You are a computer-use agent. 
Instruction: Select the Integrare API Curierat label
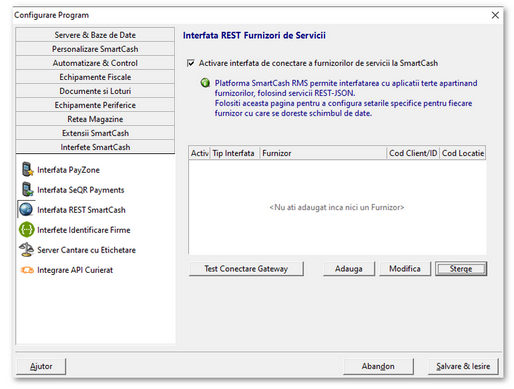pos(75,270)
